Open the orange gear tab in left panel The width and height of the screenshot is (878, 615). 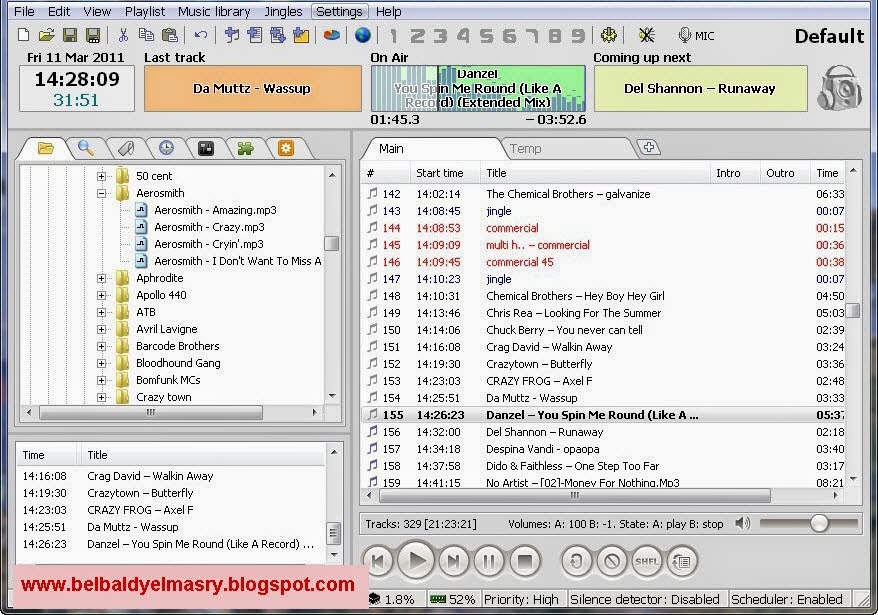(286, 148)
